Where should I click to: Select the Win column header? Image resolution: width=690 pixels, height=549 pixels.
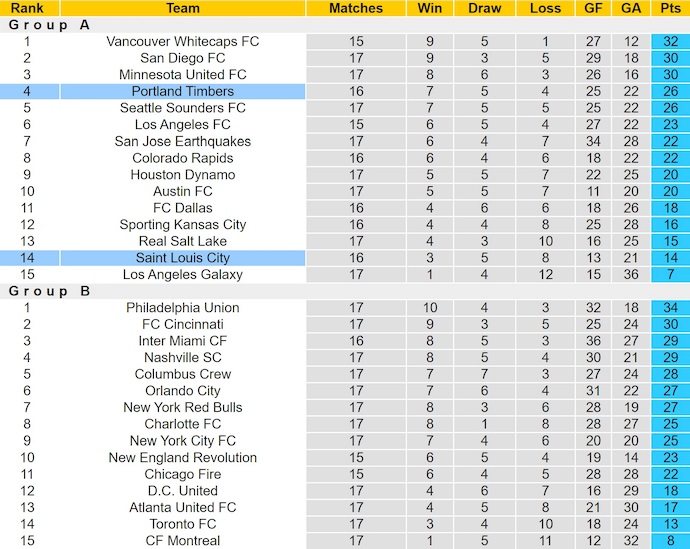(x=429, y=8)
